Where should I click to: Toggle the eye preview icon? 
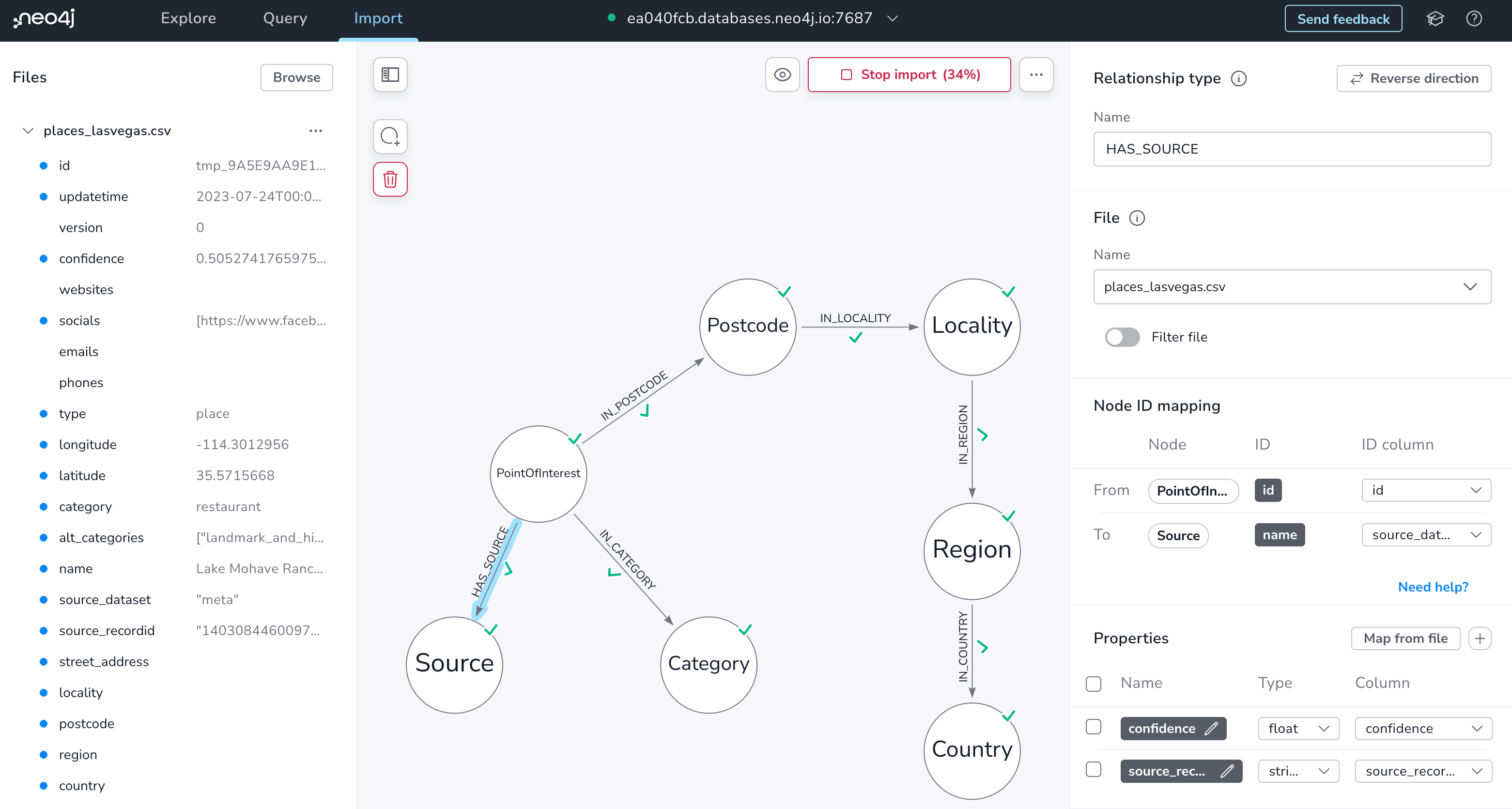pos(783,75)
